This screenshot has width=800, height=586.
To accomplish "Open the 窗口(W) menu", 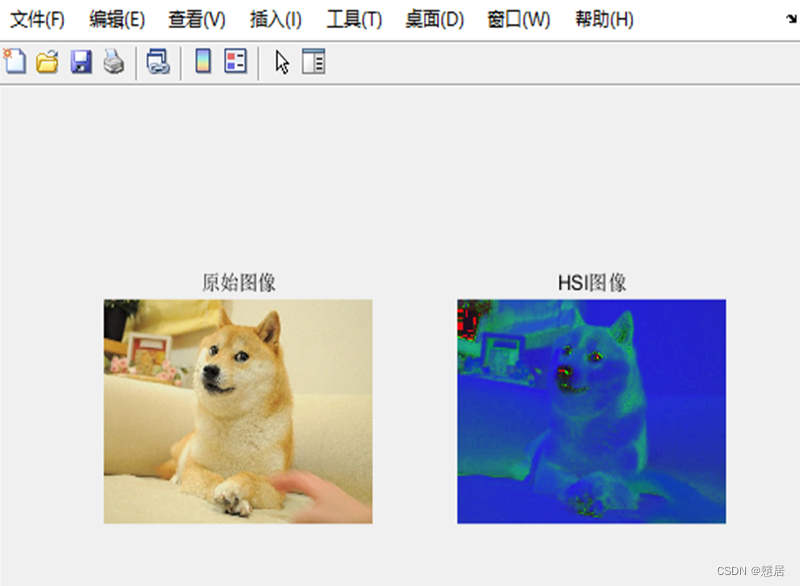I will click(x=518, y=20).
